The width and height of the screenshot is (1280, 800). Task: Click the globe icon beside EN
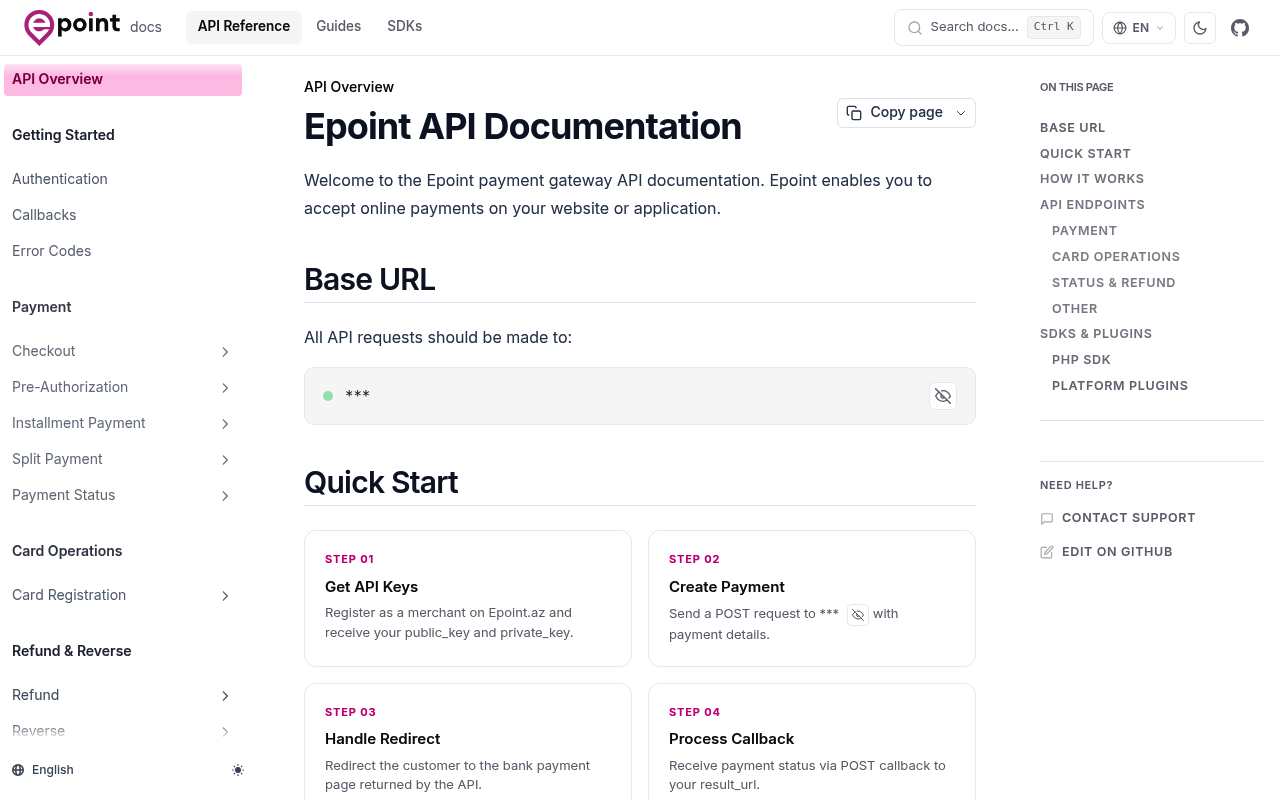point(1120,28)
